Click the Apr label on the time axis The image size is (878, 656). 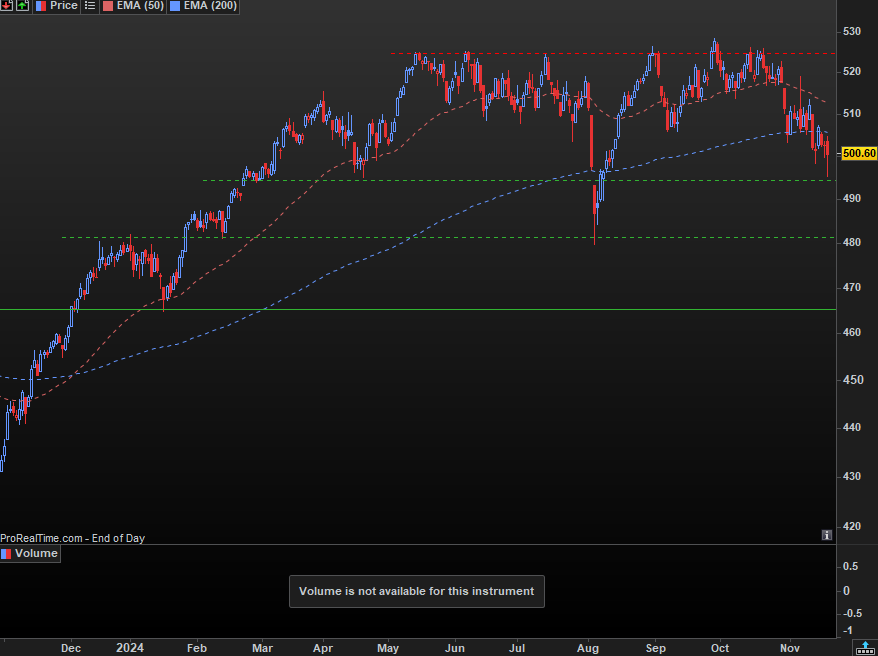pyautogui.click(x=323, y=648)
